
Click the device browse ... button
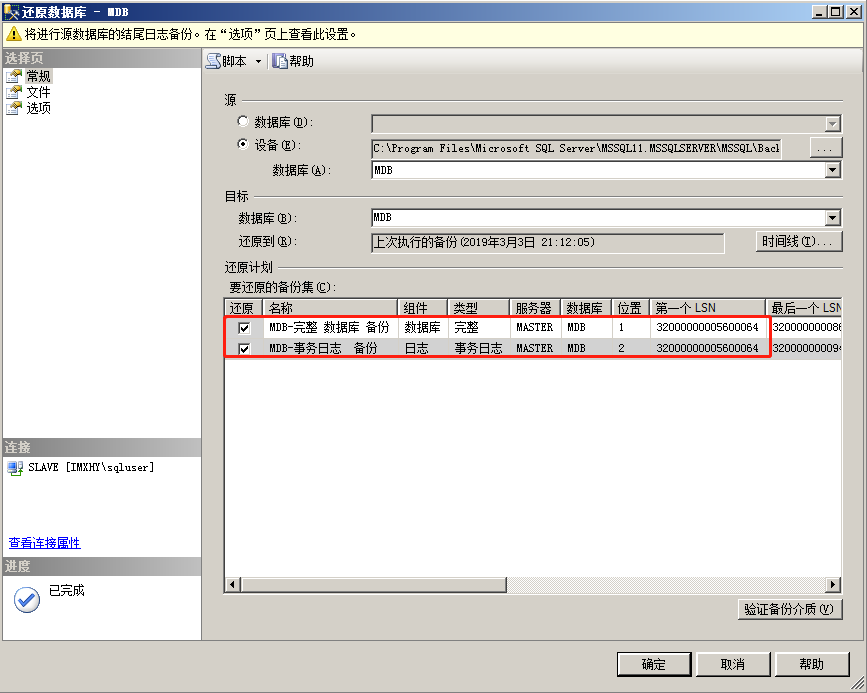[x=826, y=148]
